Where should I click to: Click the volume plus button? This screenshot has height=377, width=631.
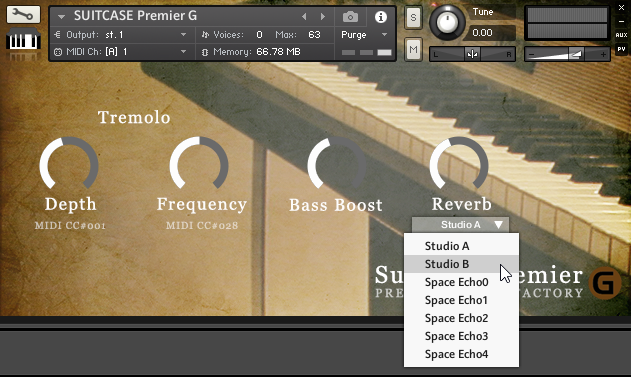click(603, 54)
